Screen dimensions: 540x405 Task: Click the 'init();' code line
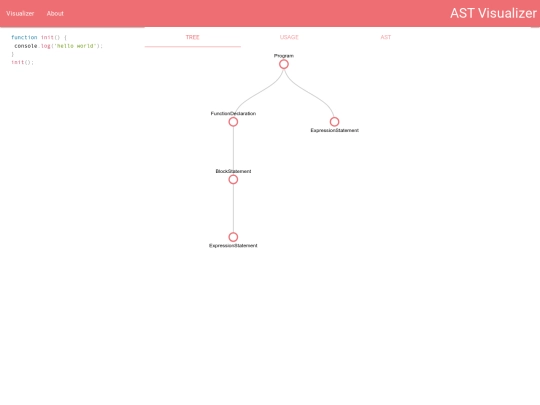(22, 62)
